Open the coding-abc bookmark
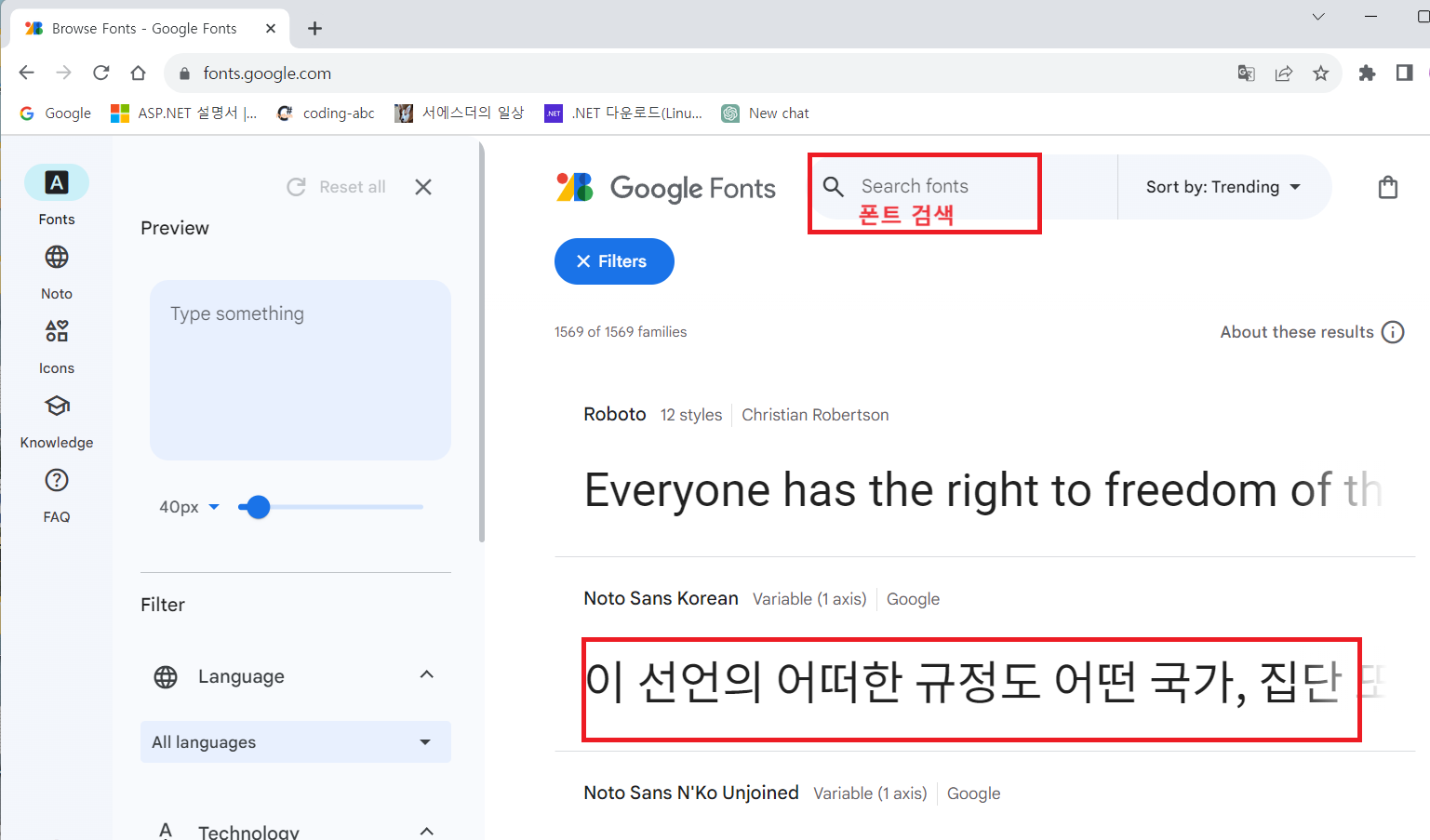This screenshot has width=1430, height=840. [x=327, y=113]
